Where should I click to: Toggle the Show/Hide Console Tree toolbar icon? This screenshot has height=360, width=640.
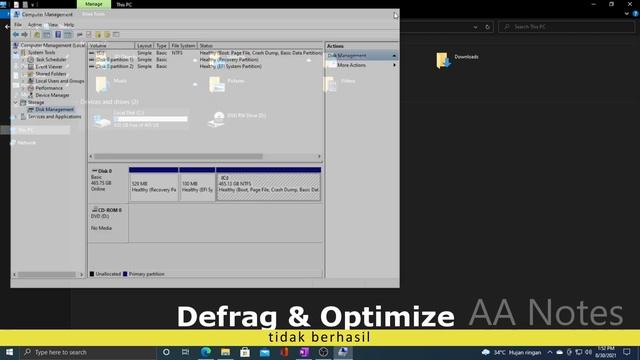(47, 35)
